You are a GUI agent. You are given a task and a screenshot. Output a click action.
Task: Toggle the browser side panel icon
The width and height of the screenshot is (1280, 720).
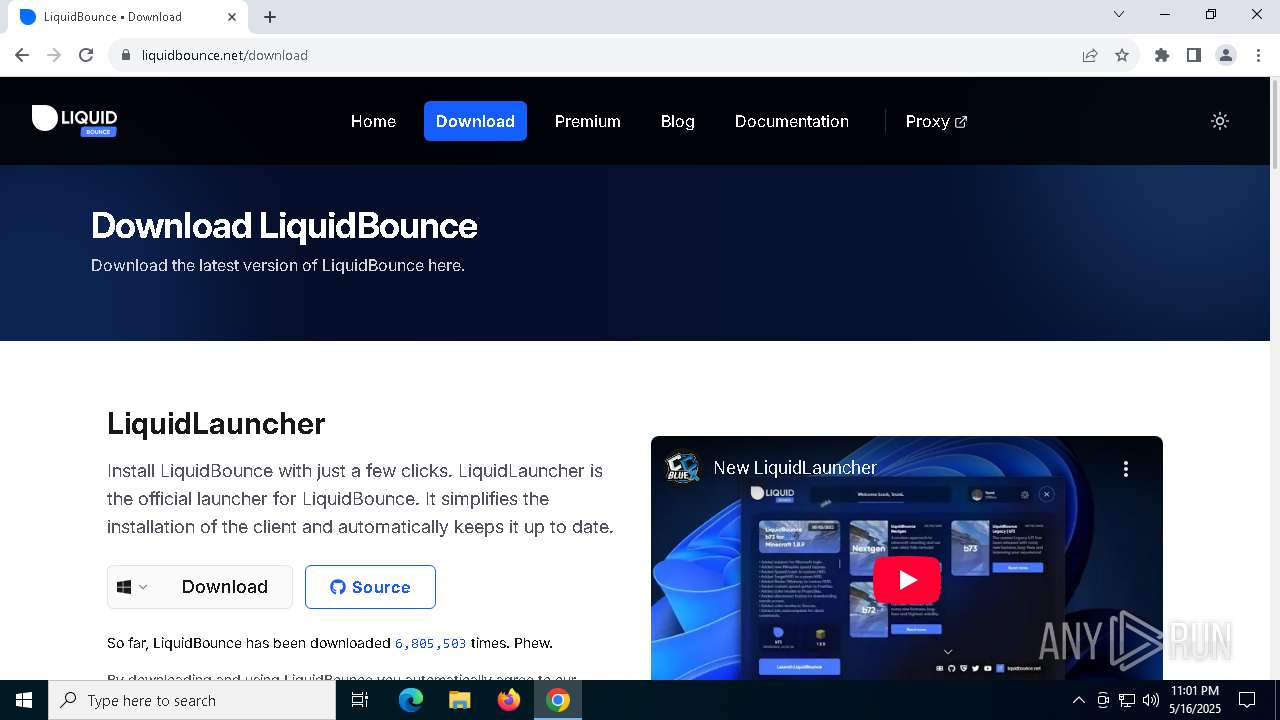click(1194, 55)
